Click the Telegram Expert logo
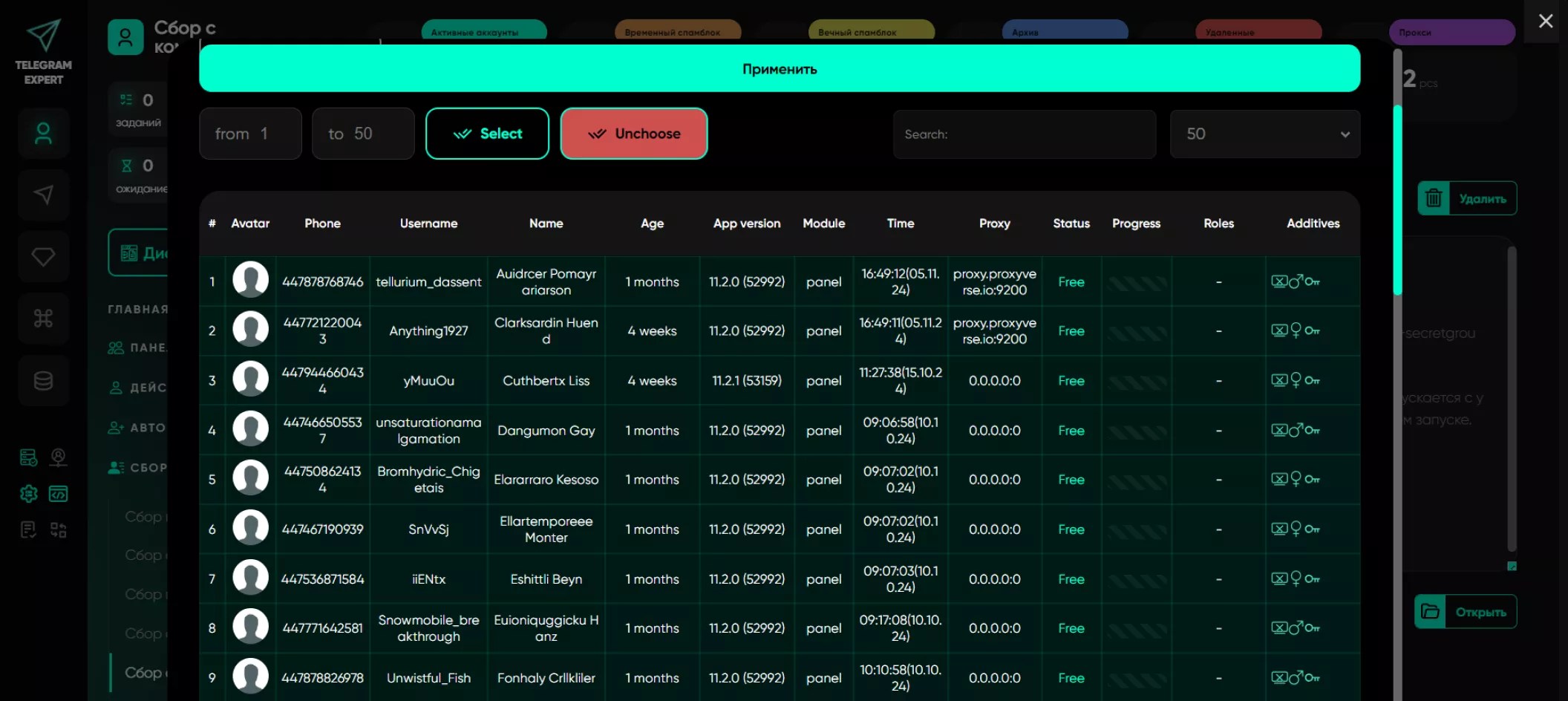 point(43,50)
